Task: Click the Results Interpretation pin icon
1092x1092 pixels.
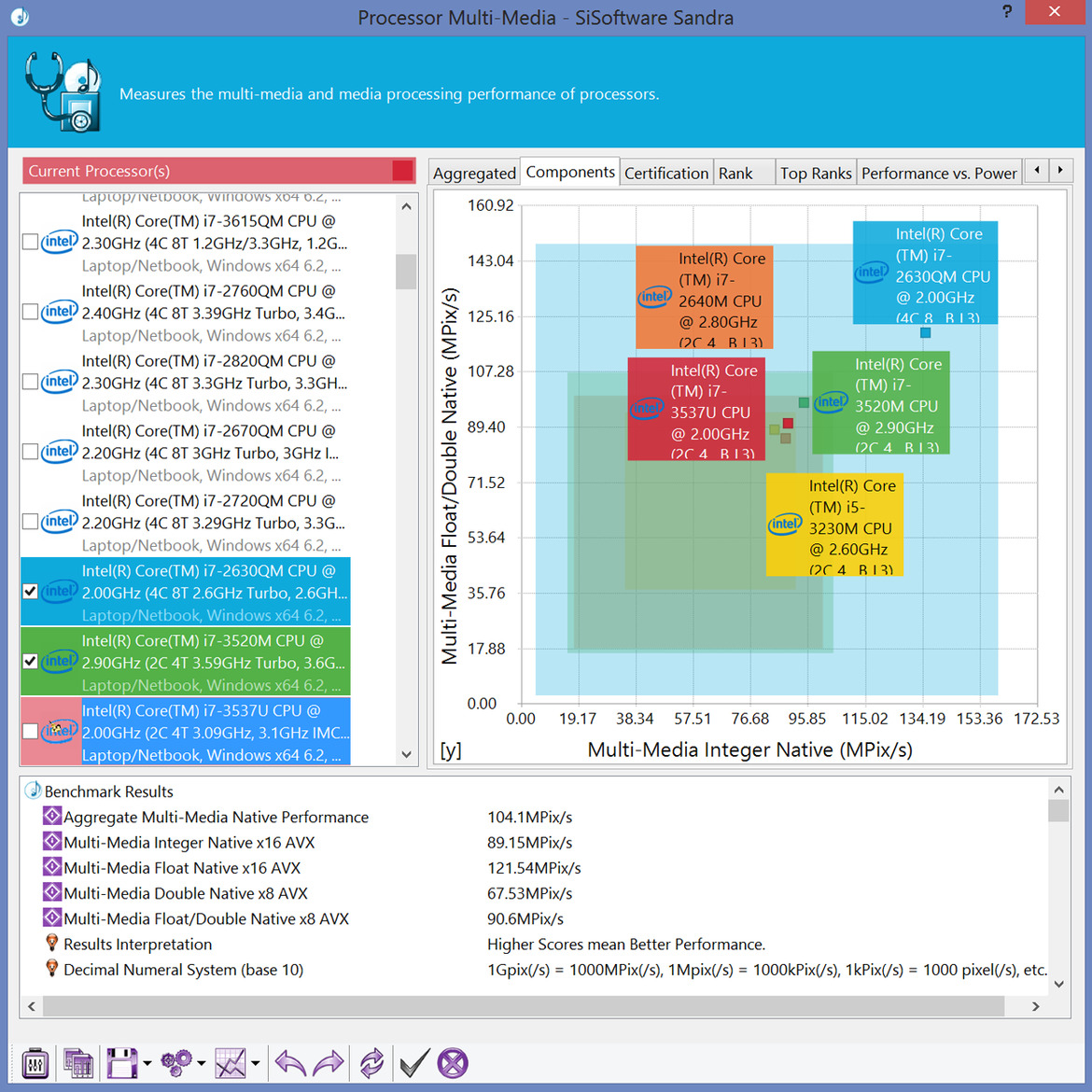Action: point(51,943)
